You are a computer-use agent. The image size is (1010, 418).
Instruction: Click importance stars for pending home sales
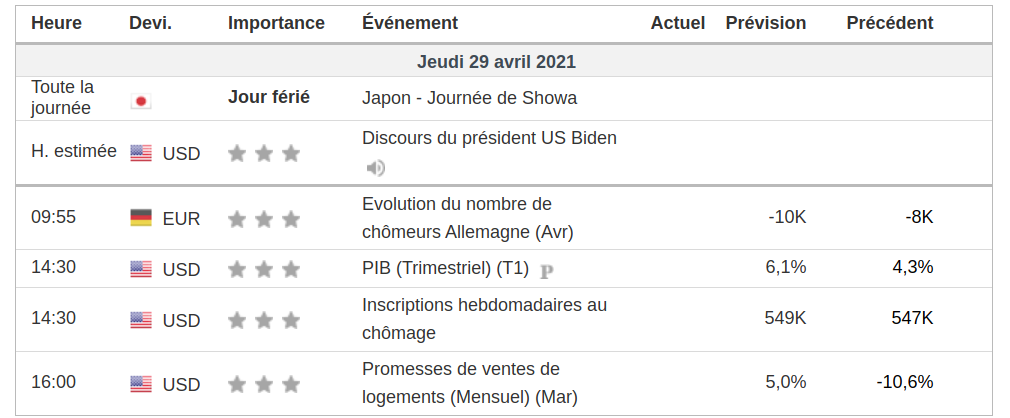click(264, 384)
